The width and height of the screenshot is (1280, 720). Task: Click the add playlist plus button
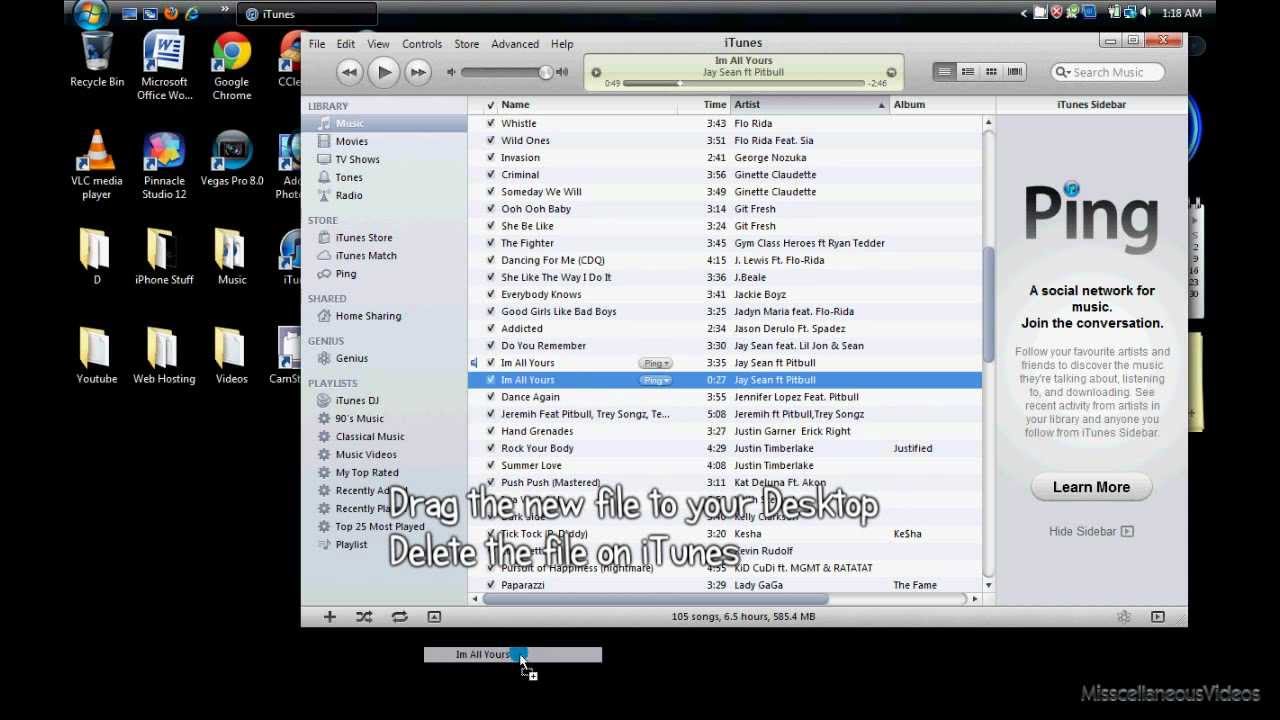[x=329, y=617]
